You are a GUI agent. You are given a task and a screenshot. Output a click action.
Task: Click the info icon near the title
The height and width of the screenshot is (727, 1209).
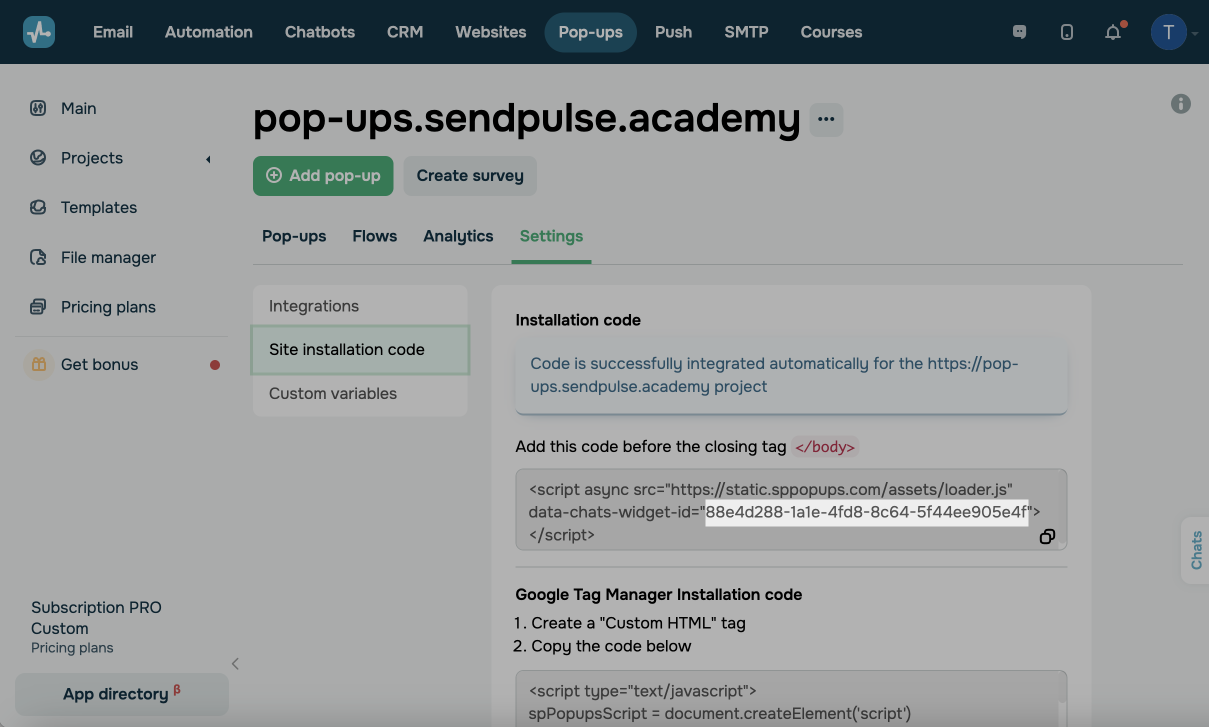(x=1181, y=104)
